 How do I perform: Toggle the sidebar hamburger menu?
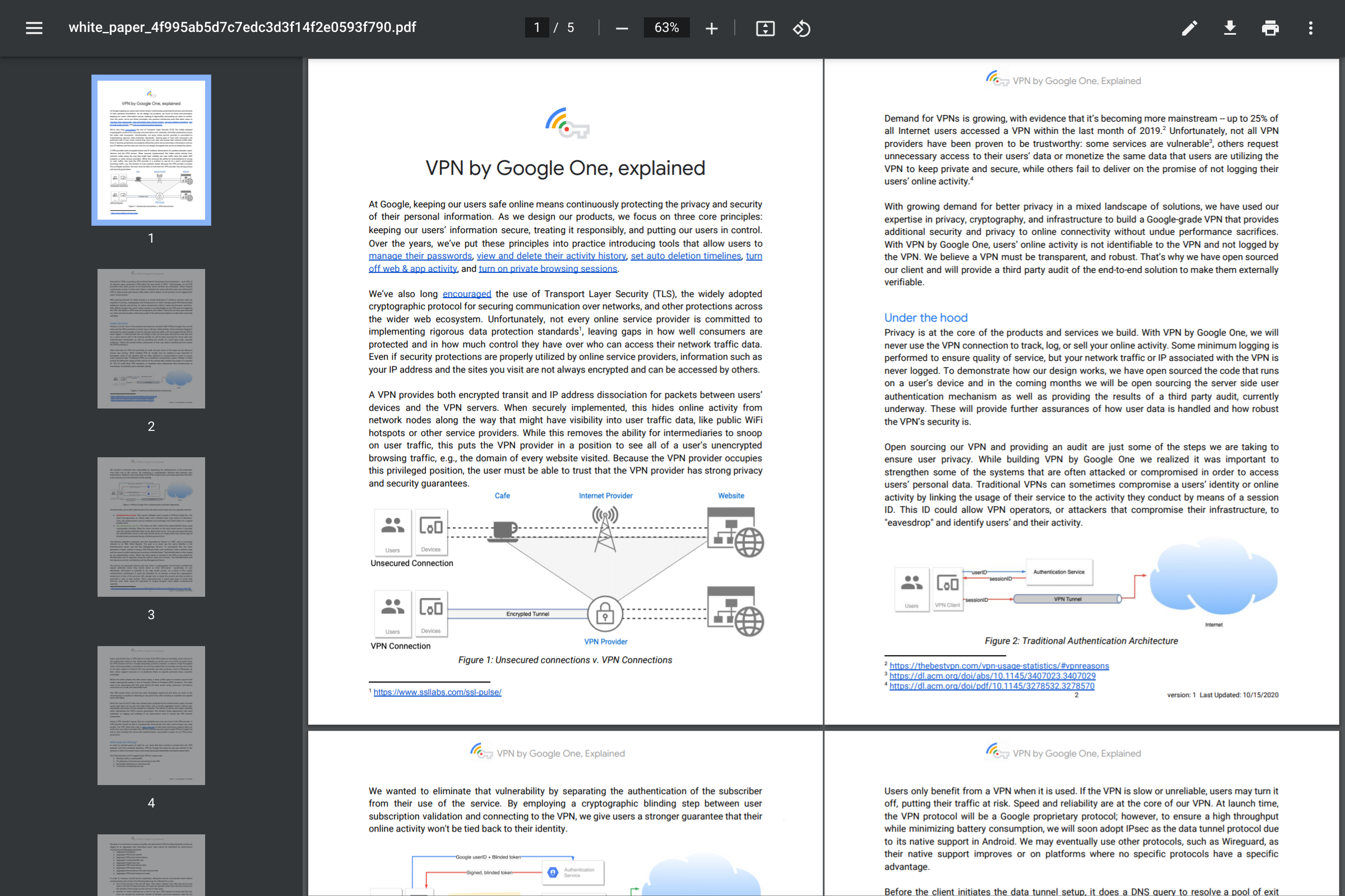[x=34, y=27]
